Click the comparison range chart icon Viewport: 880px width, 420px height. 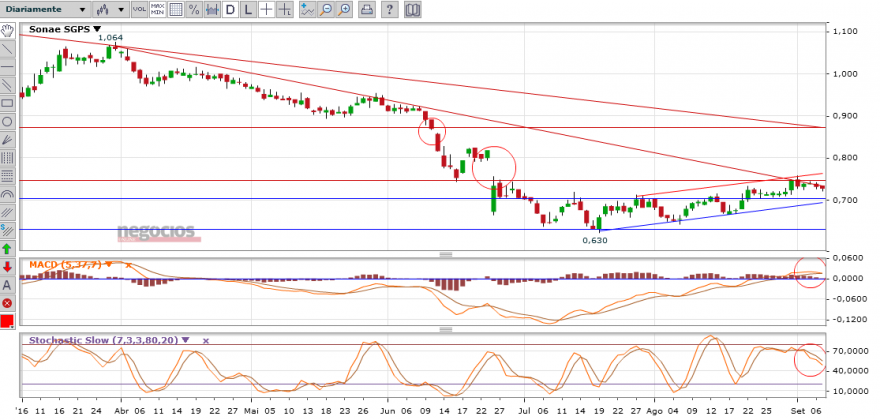coord(212,10)
